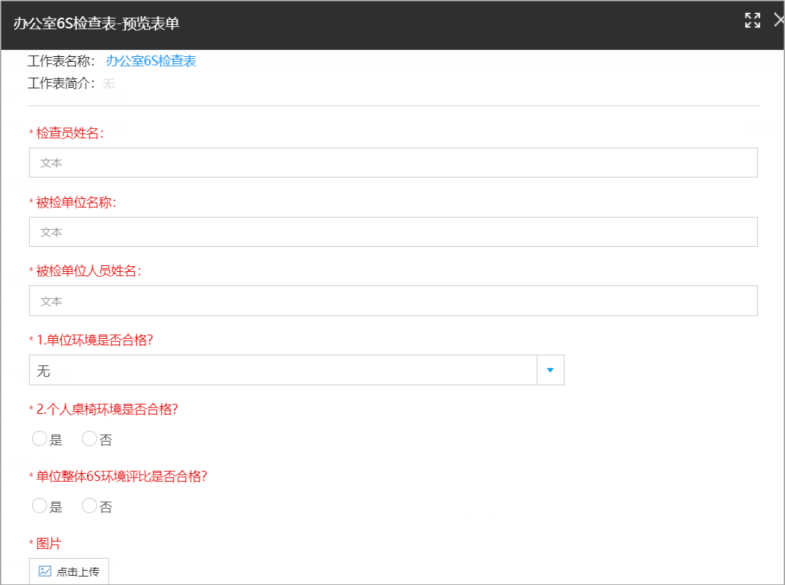This screenshot has height=585, width=785.
Task: Click the 办公室6S检查表-预览表单 title text
Action: point(96,23)
